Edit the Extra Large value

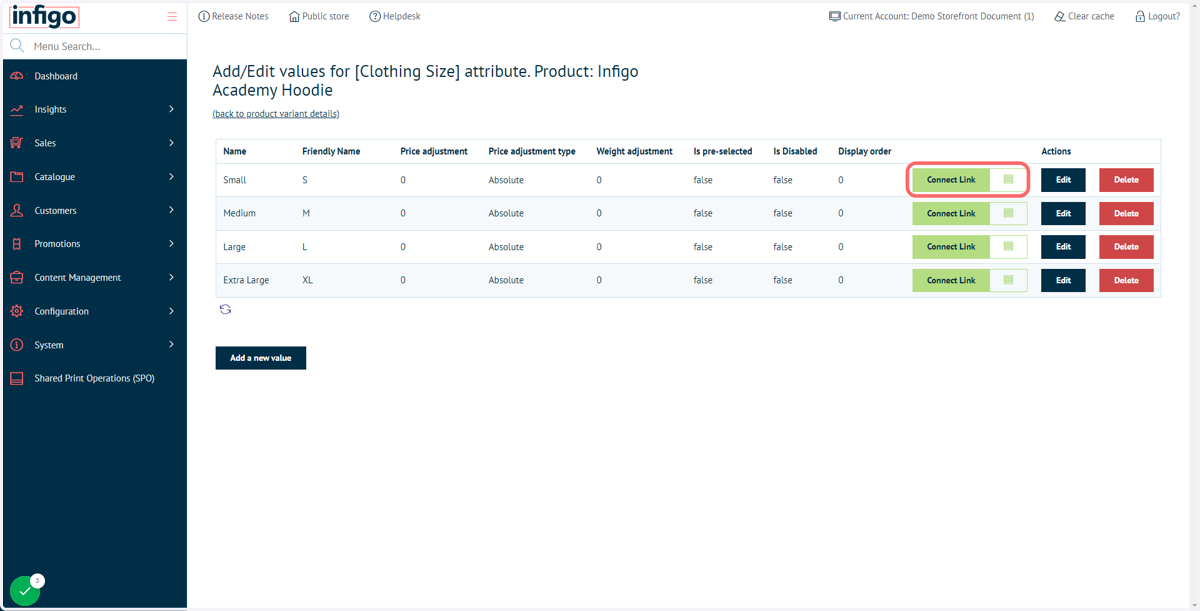coord(1063,280)
